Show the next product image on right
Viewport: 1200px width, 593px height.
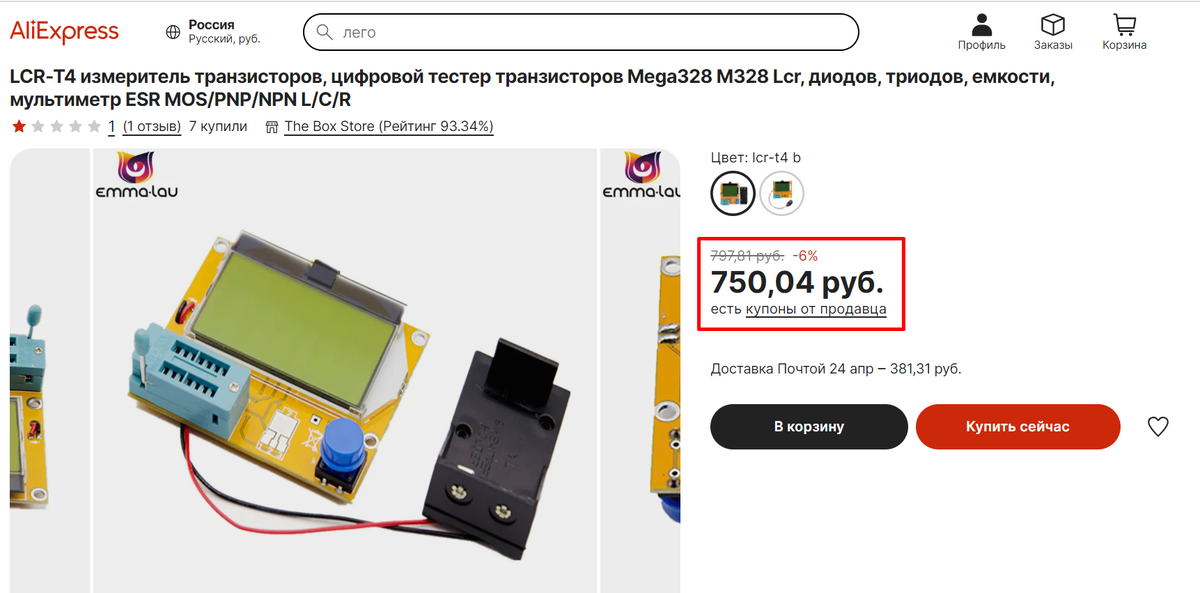[640, 371]
